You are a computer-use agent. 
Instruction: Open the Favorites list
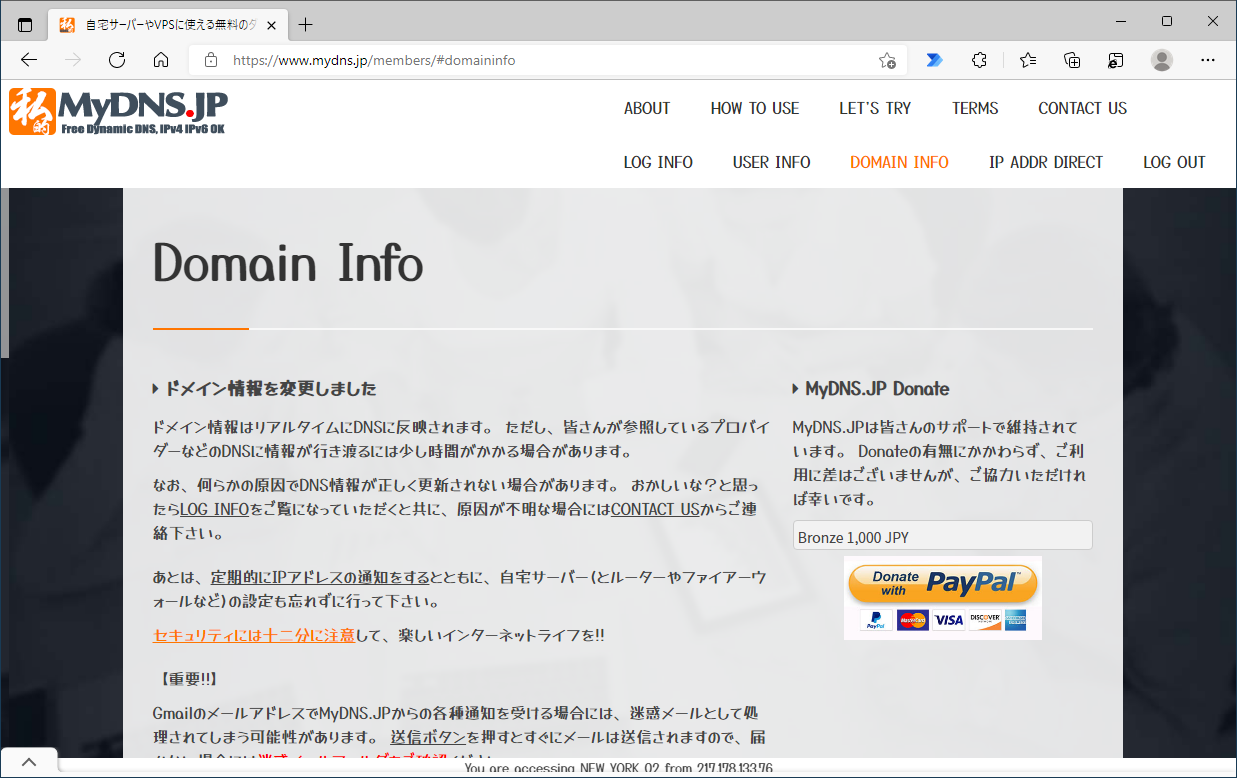point(1027,60)
